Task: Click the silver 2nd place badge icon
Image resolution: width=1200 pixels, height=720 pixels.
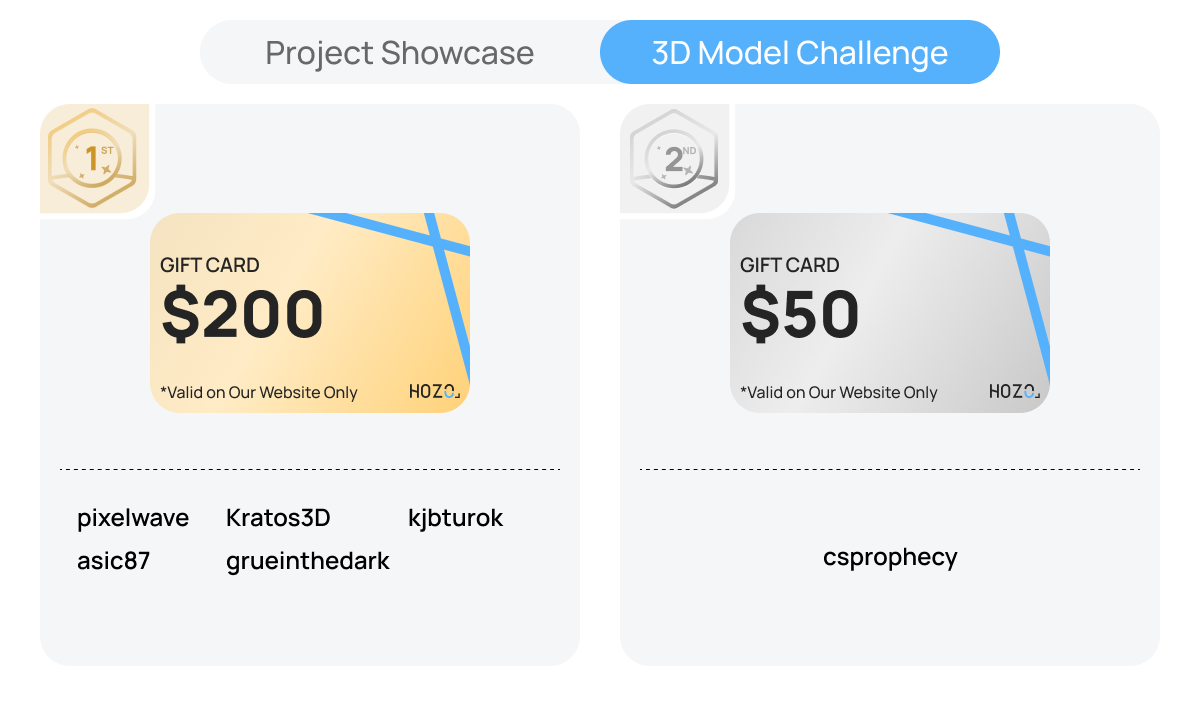Action: coord(674,158)
